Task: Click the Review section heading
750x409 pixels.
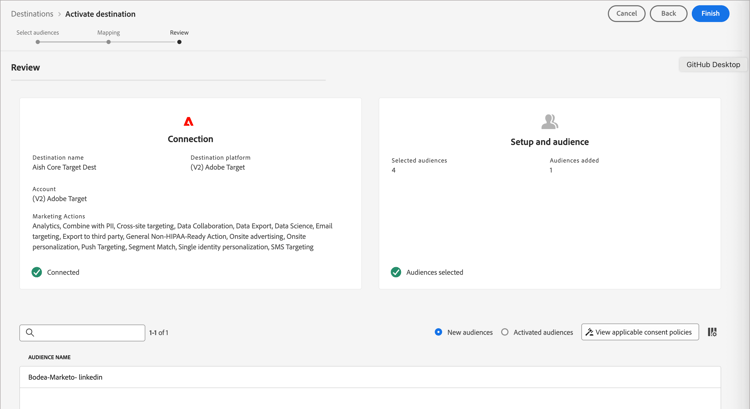Action: [25, 67]
